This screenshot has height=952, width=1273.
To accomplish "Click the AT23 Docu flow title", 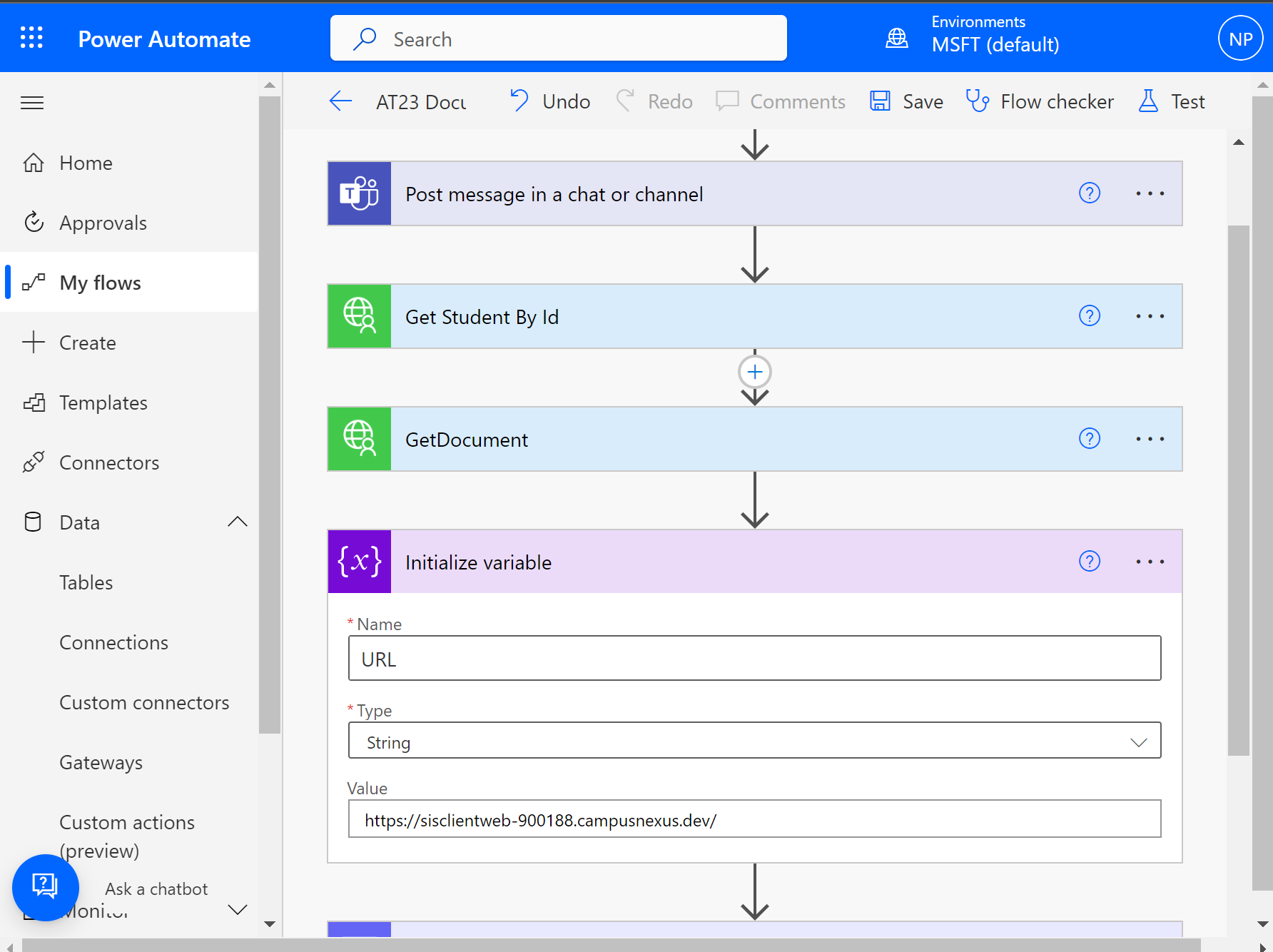I will [421, 102].
